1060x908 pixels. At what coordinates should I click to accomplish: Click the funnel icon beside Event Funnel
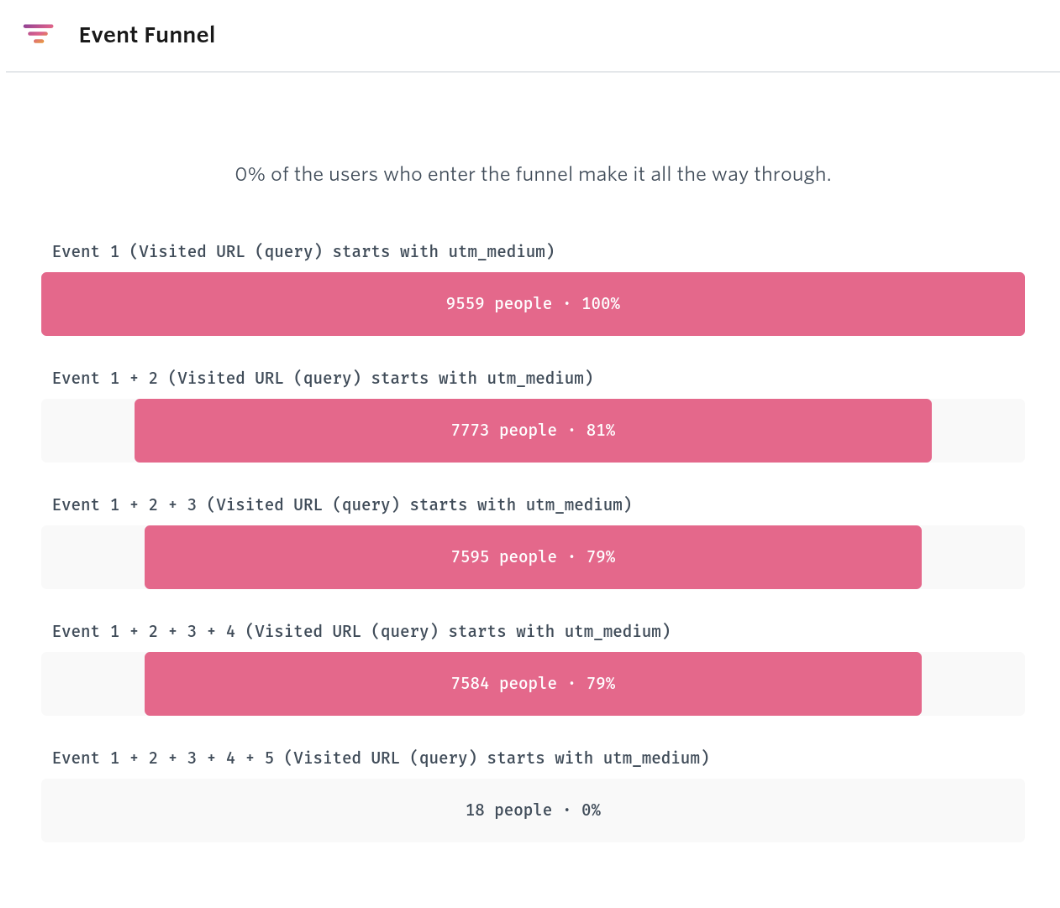[38, 34]
